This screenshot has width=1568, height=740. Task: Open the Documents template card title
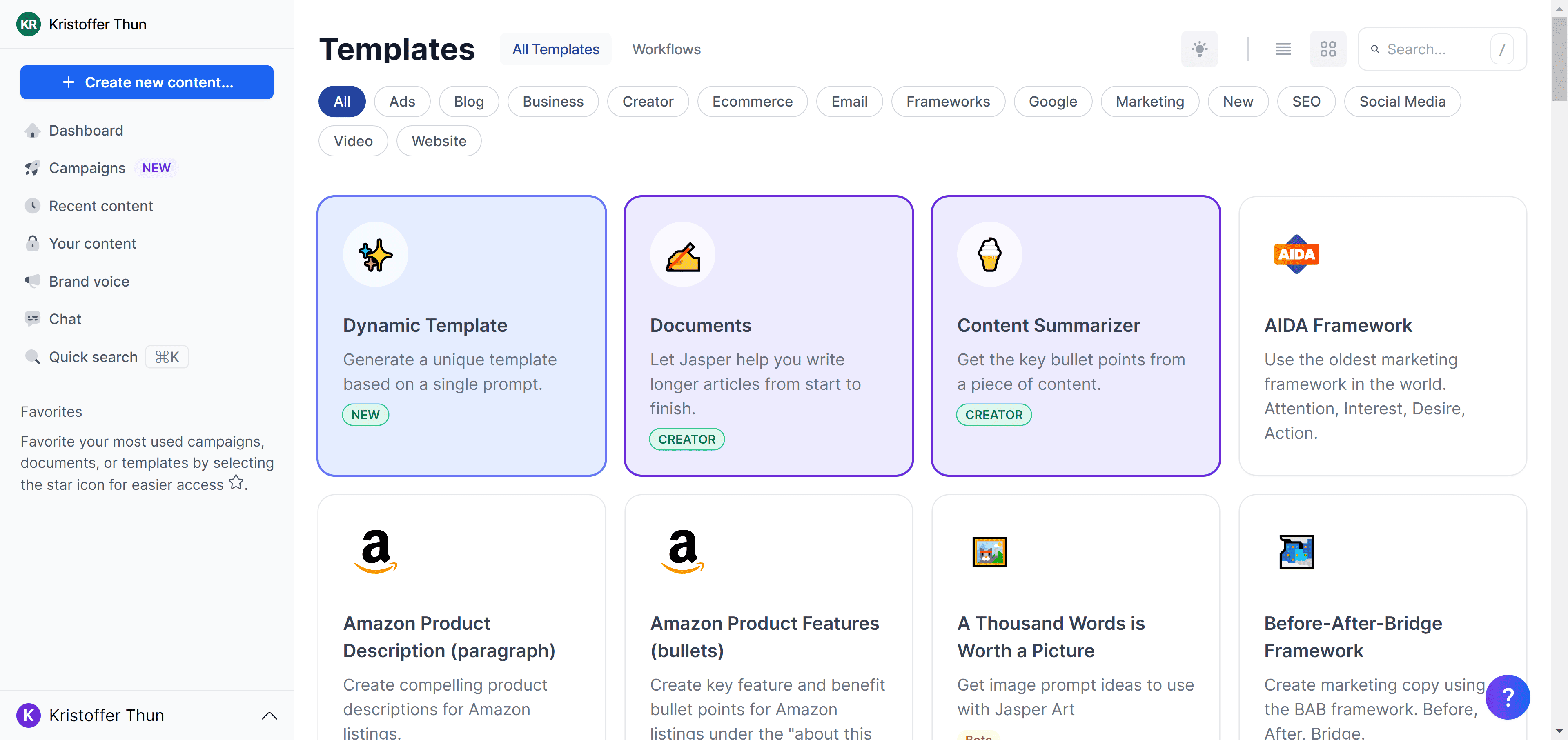tap(701, 325)
